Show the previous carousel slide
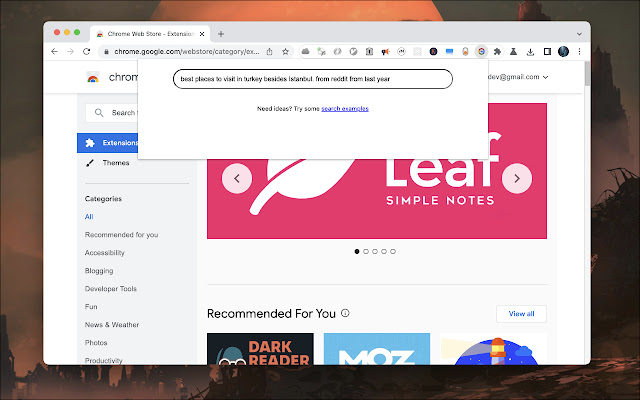 tap(237, 178)
